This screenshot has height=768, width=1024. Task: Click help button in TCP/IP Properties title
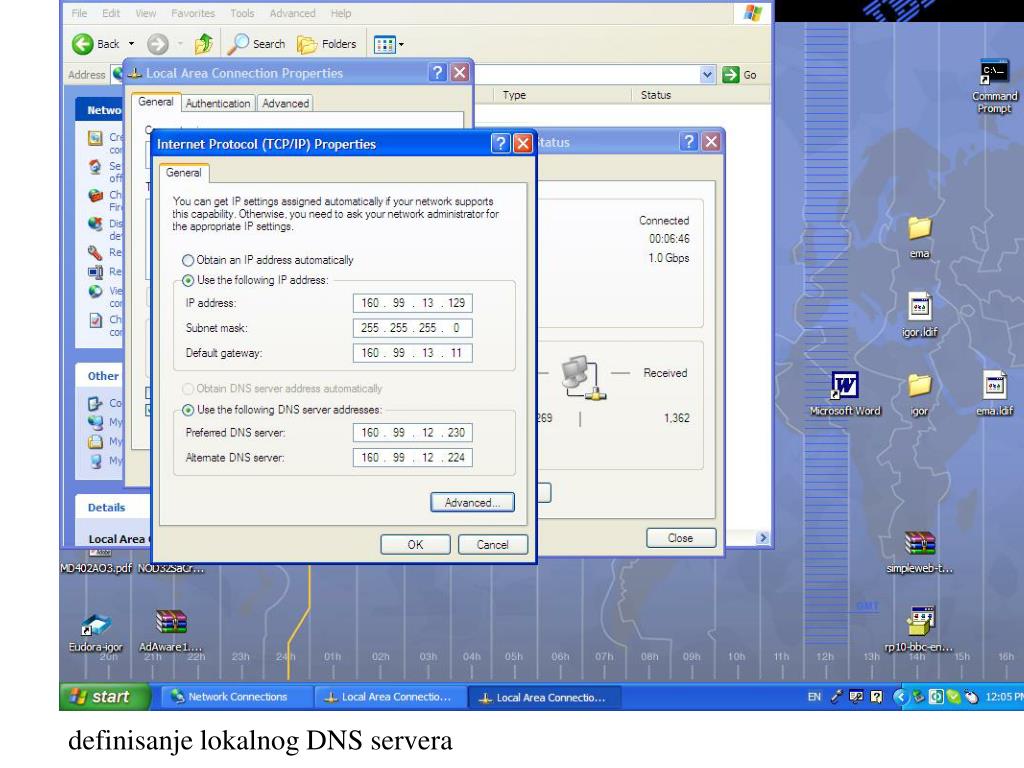500,143
